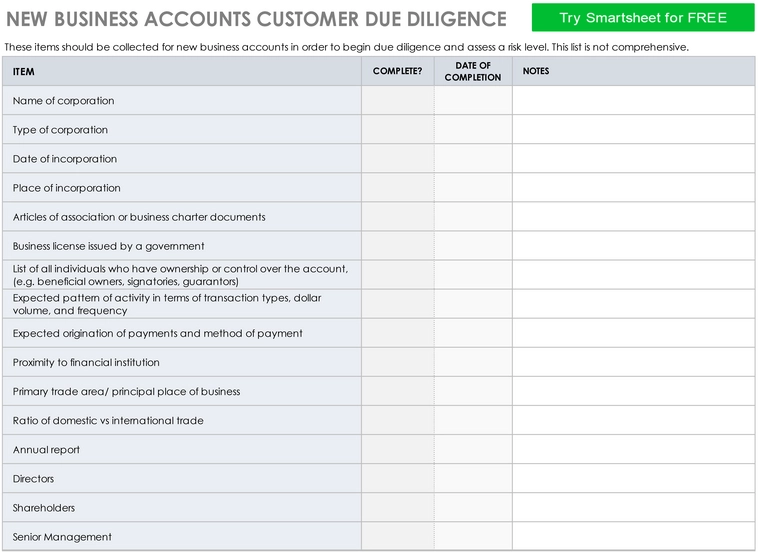Click the Date of Completion cell for Date of incorporation
The image size is (758, 553).
click(x=473, y=159)
